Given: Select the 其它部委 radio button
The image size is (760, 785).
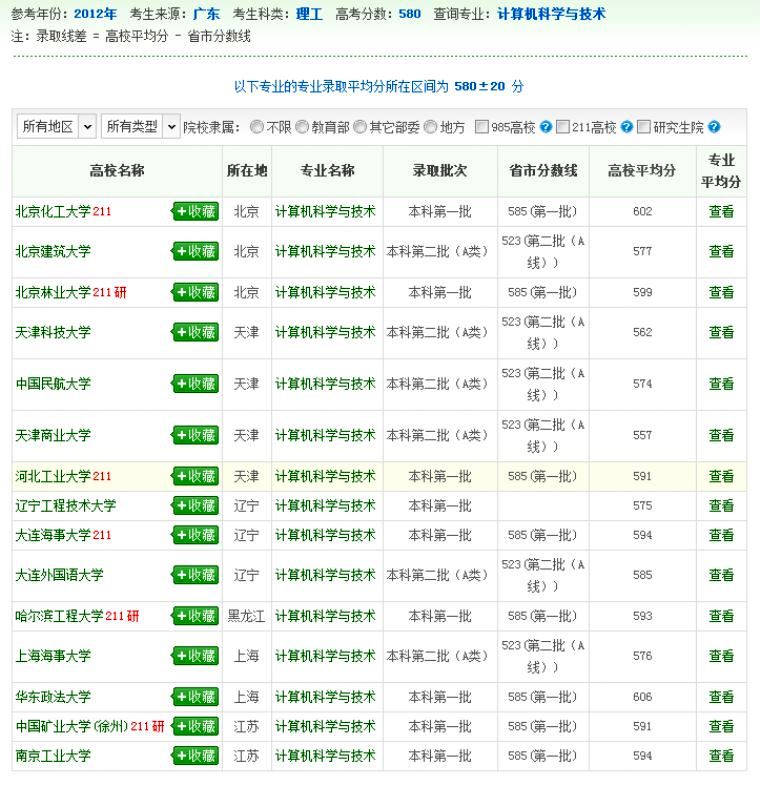Looking at the screenshot, I should coord(359,127).
